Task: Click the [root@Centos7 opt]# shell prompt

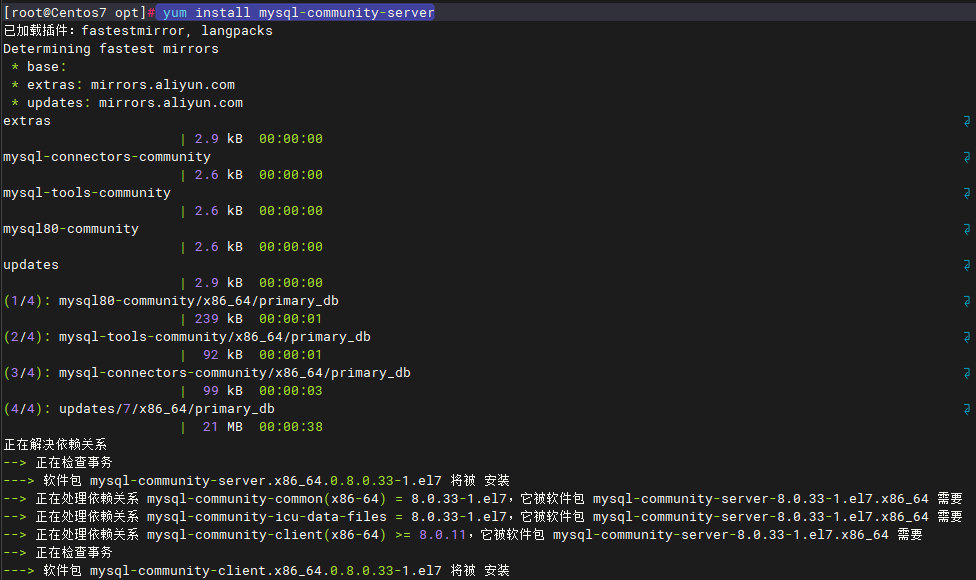Action: click(79, 12)
